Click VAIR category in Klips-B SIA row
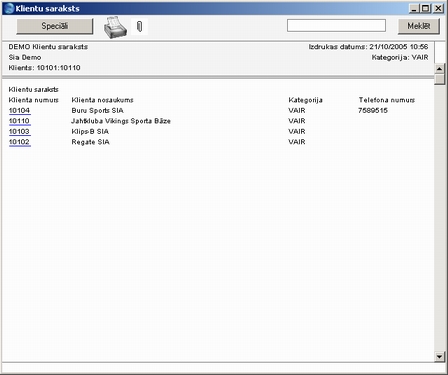 [x=297, y=131]
